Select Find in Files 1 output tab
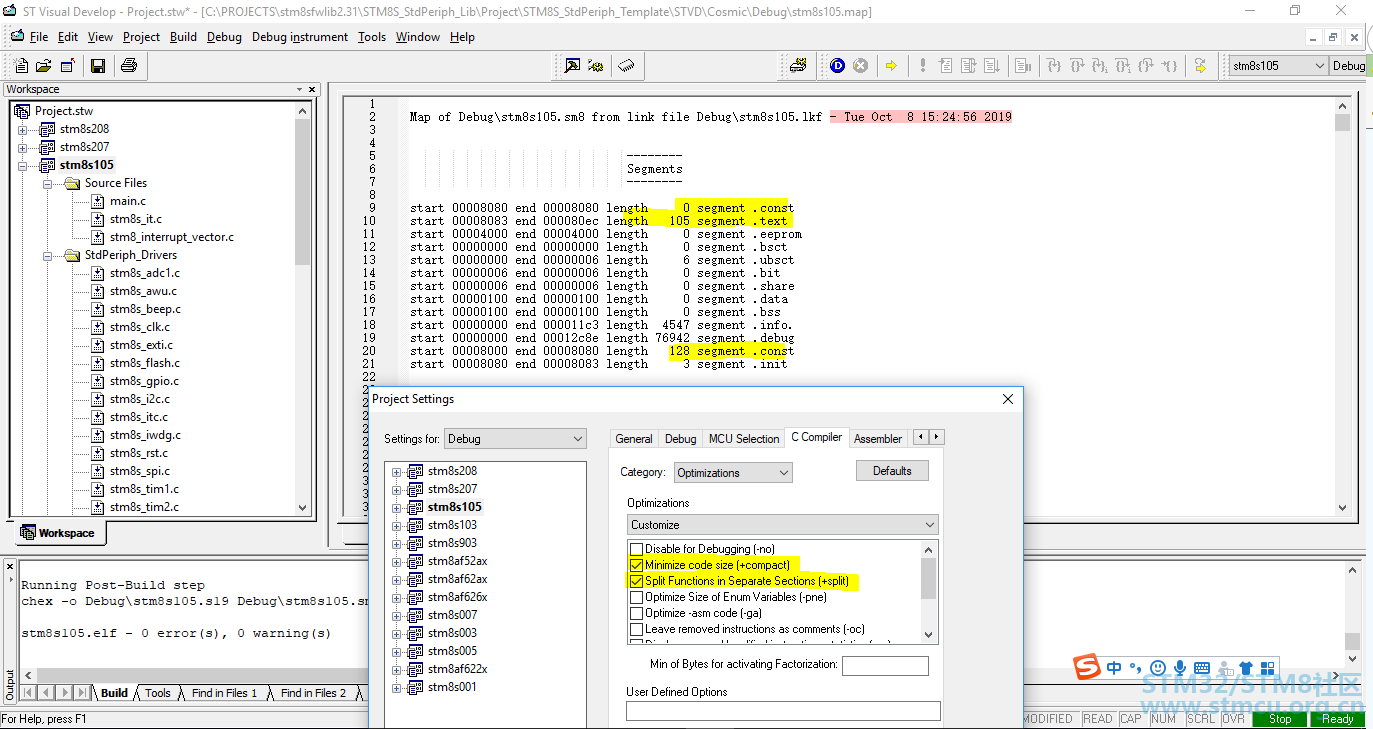Image resolution: width=1373 pixels, height=729 pixels. coord(224,693)
